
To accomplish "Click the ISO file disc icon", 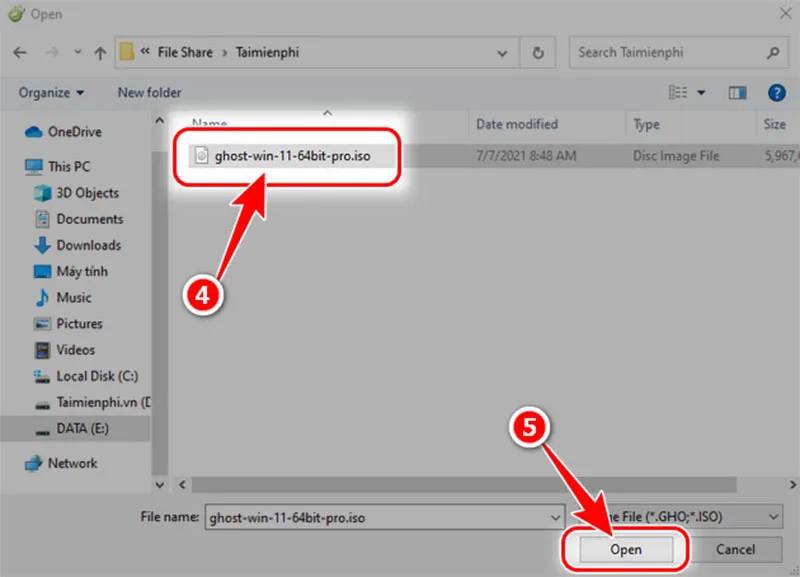I will 202,156.
